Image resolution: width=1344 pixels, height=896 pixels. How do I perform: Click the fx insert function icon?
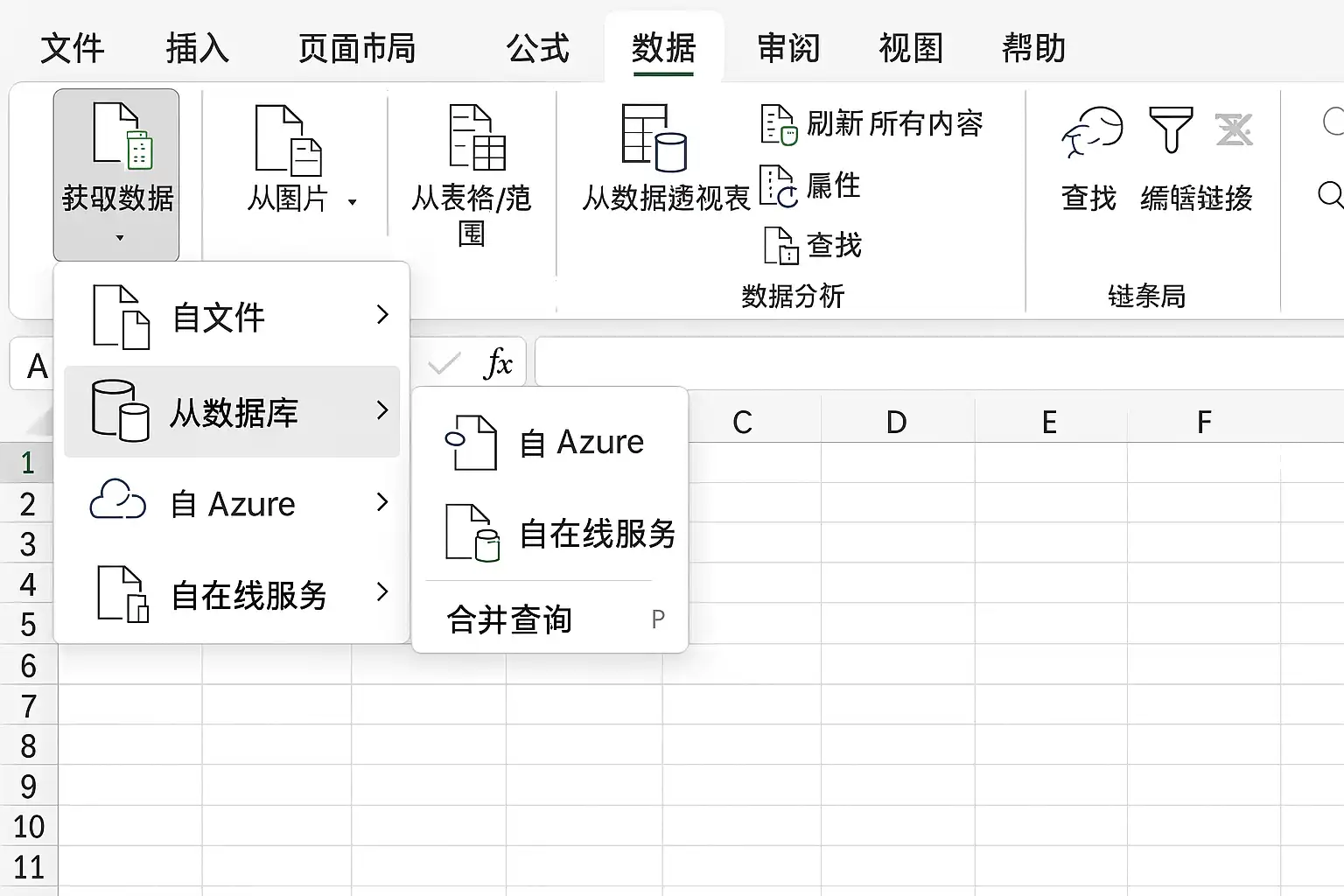pyautogui.click(x=498, y=362)
